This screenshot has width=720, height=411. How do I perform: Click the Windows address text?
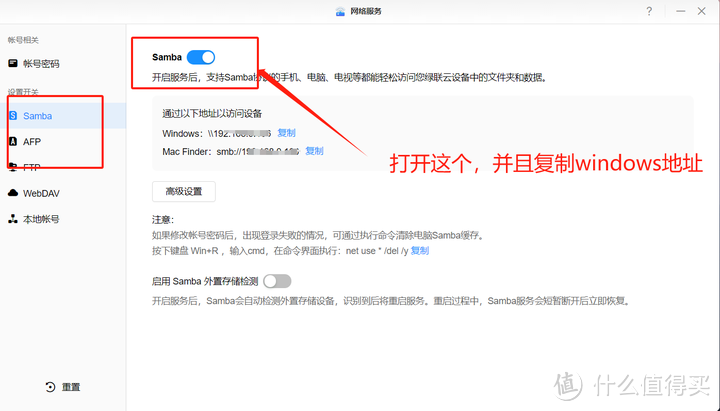coord(217,134)
